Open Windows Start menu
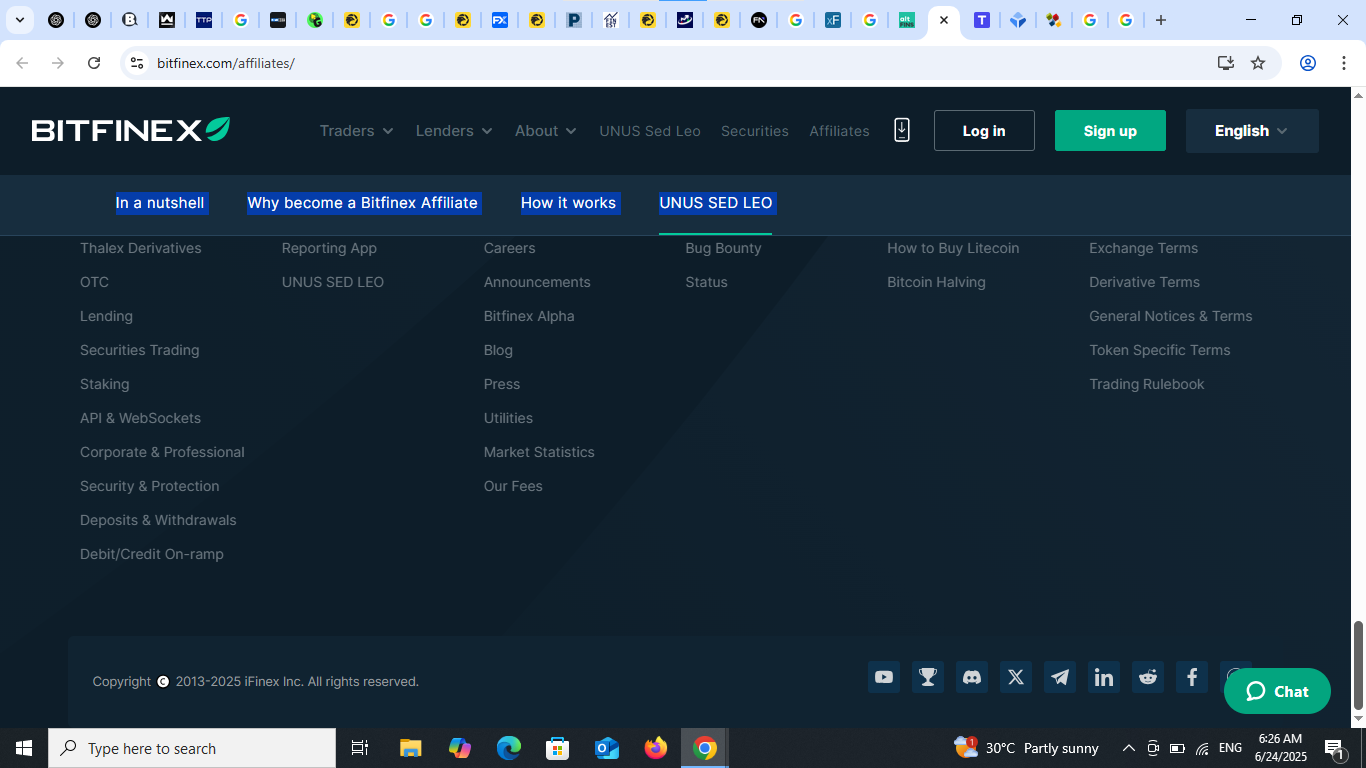Viewport: 1366px width, 768px height. click(24, 748)
